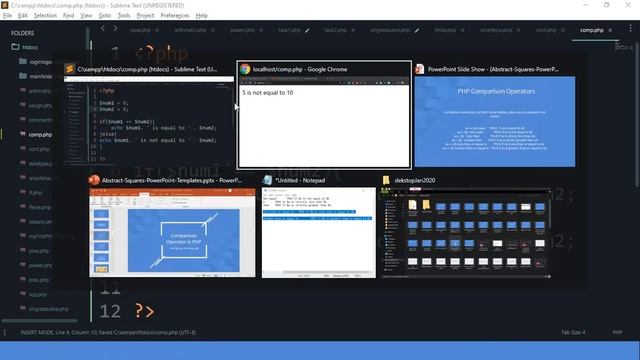The height and width of the screenshot is (360, 640).
Task: Click the status bar three-dot panel switcher
Action: tap(5, 332)
